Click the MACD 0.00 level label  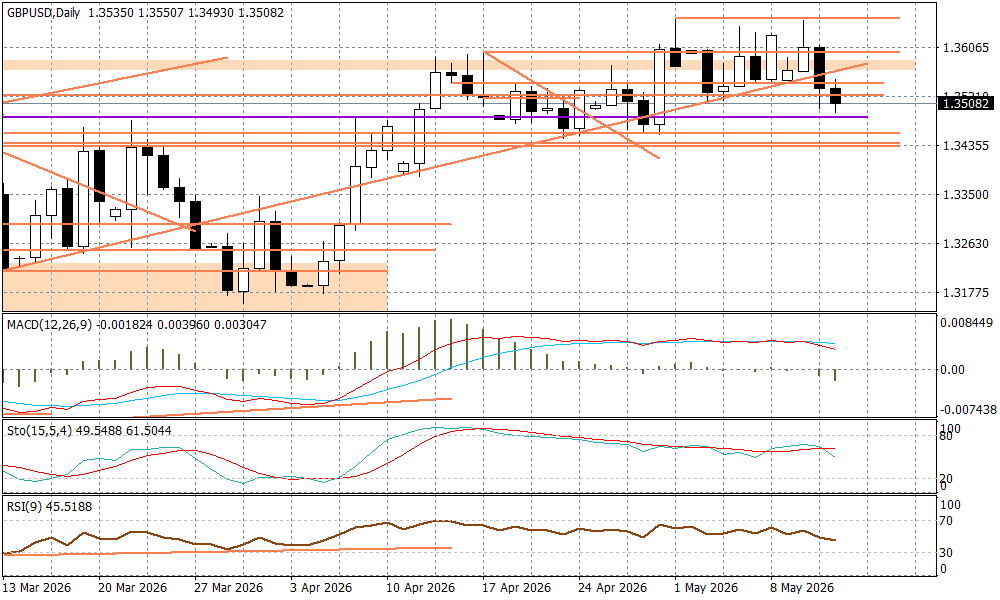[x=952, y=370]
